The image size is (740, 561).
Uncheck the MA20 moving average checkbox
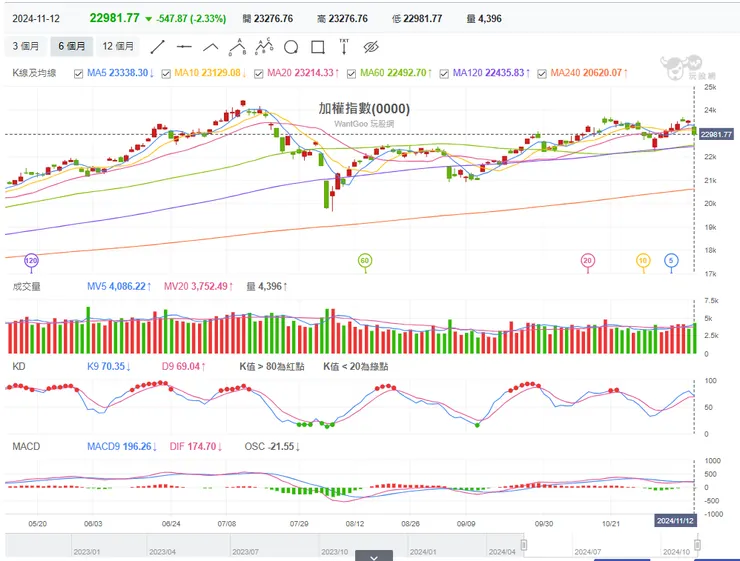[259, 73]
